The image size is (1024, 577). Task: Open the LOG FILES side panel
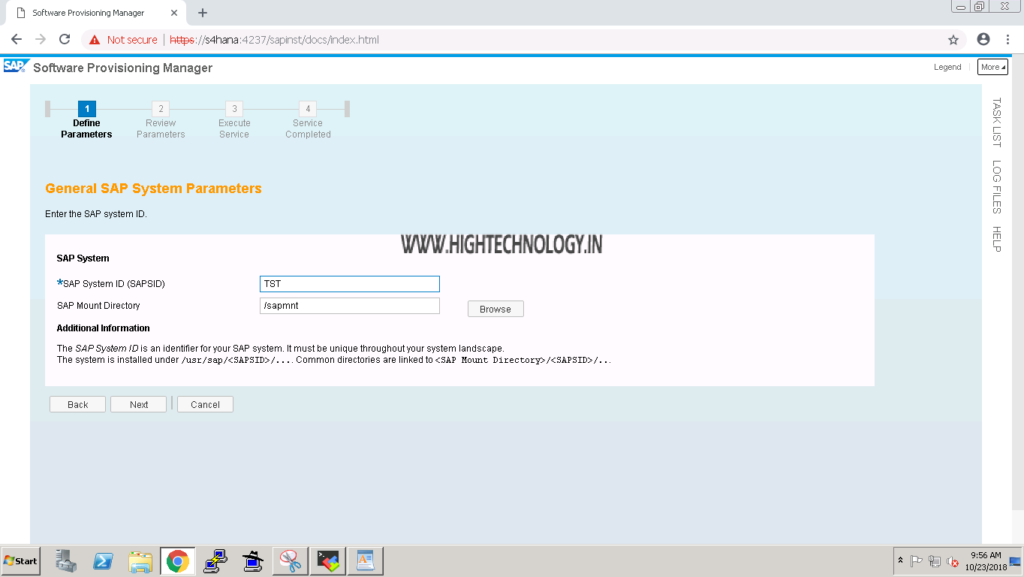[x=997, y=187]
